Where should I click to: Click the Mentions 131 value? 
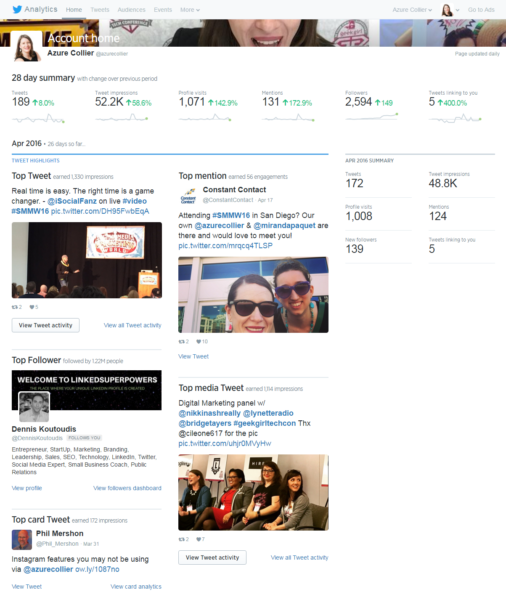[x=270, y=102]
